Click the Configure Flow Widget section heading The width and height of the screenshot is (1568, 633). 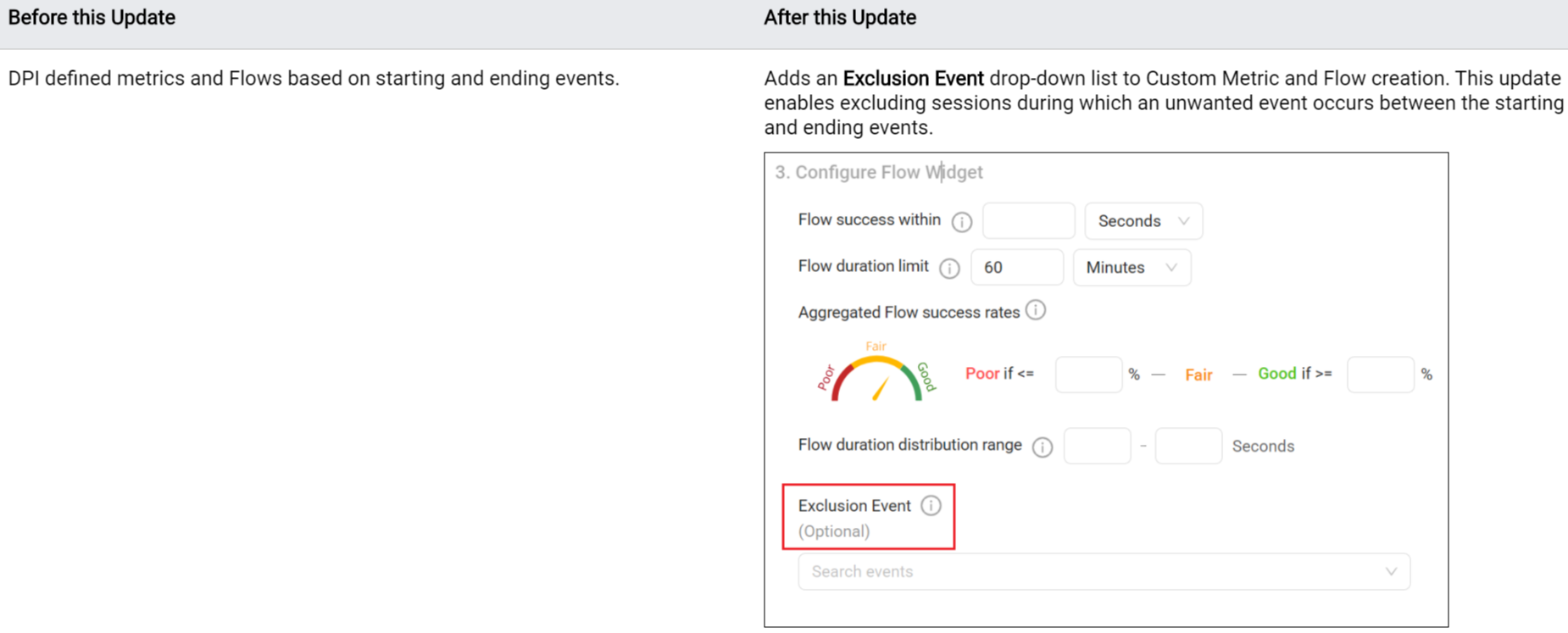click(x=879, y=173)
